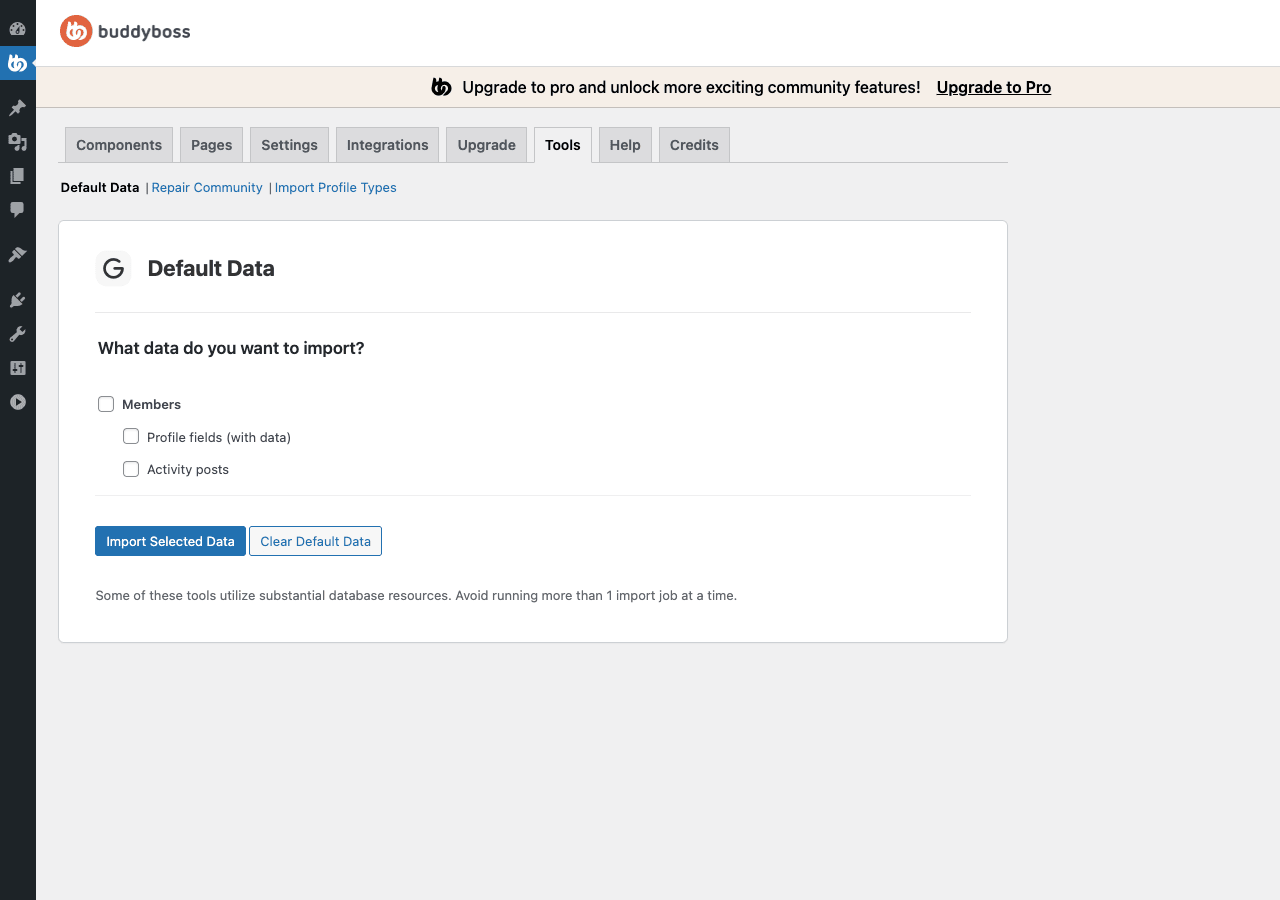
Task: Open the WordPress Dashboard sidebar icon
Action: pyautogui.click(x=17, y=28)
